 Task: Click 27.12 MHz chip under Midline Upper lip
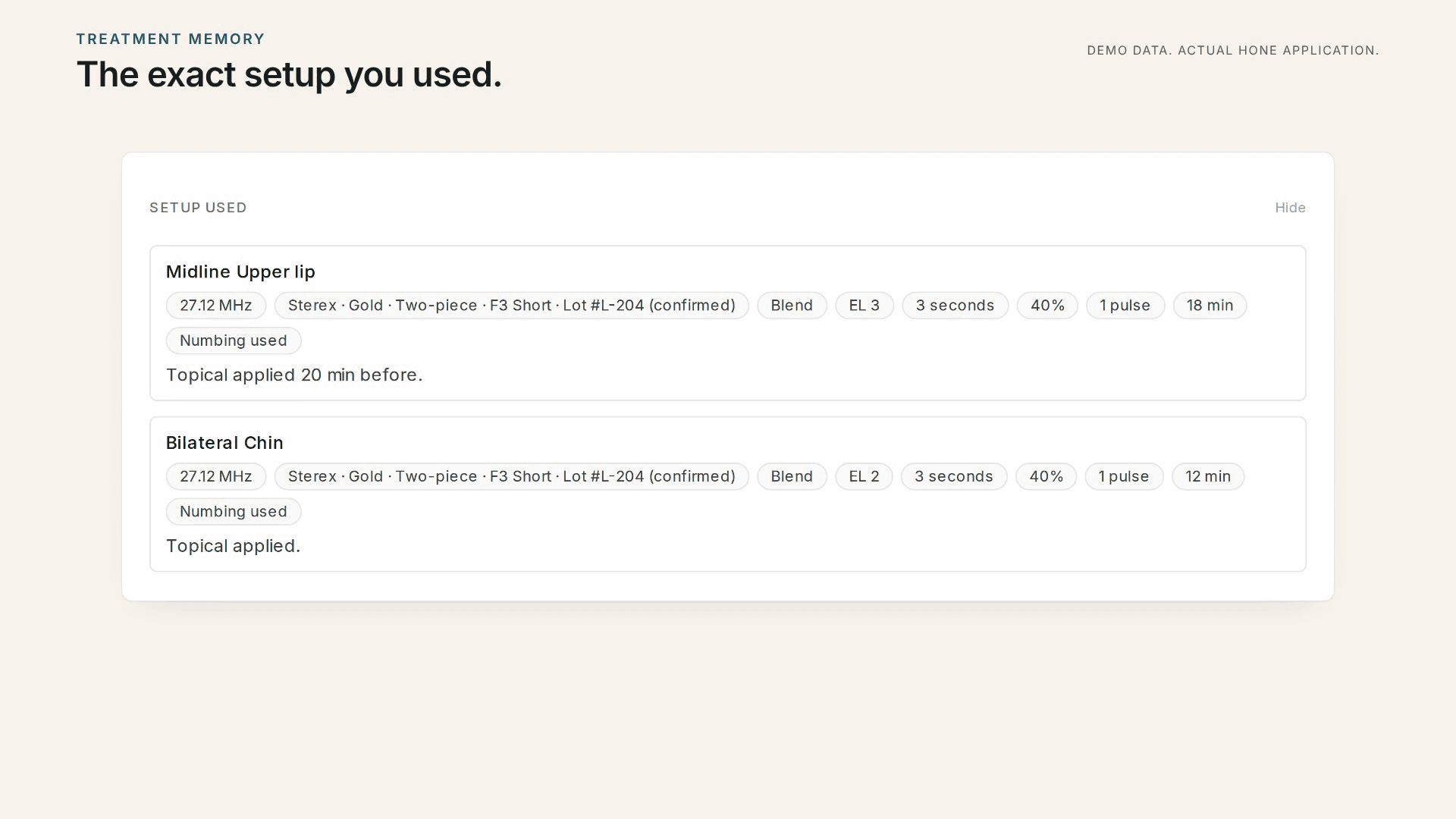216,306
